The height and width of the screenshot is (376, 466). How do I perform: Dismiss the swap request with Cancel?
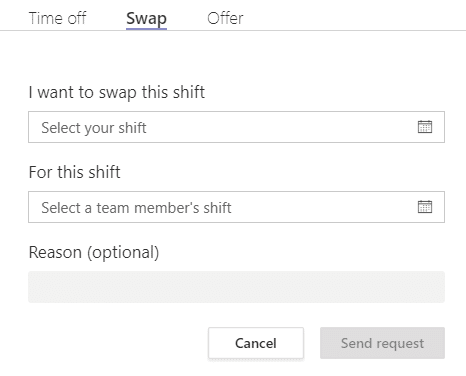tap(256, 343)
